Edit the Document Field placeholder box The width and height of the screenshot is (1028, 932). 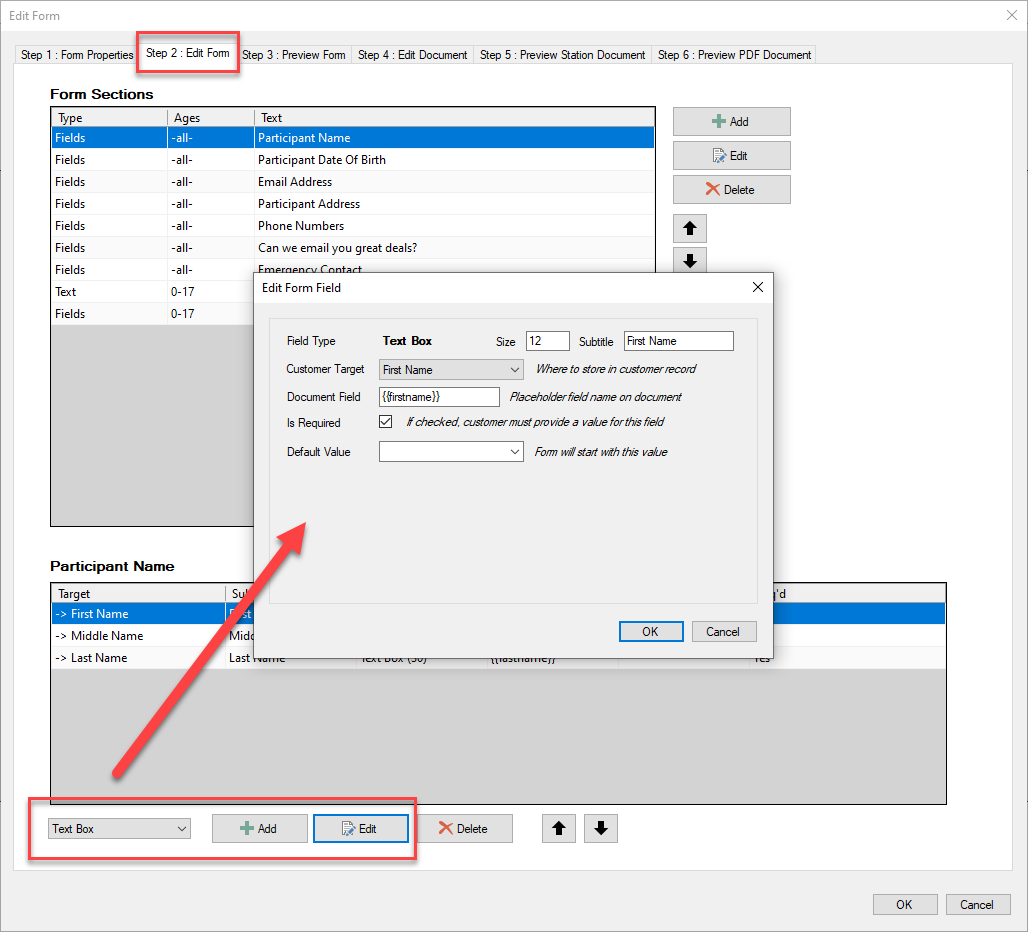(439, 397)
